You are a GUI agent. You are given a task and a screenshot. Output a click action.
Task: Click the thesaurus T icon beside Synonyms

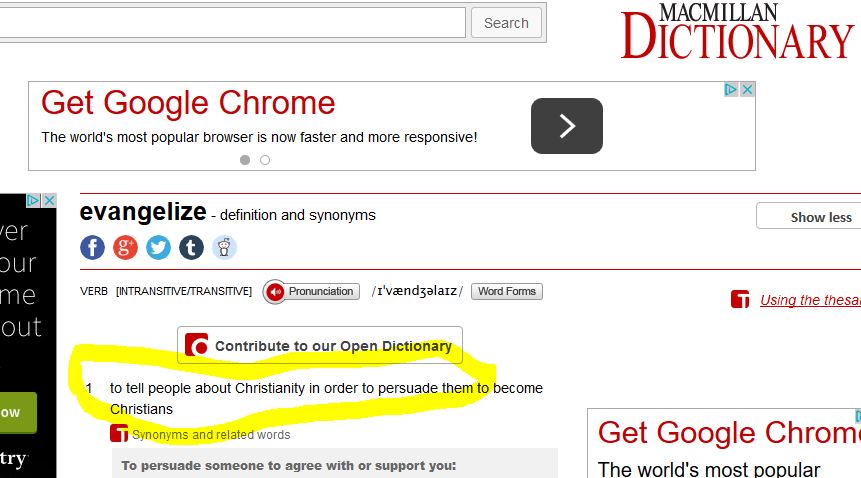(x=119, y=434)
